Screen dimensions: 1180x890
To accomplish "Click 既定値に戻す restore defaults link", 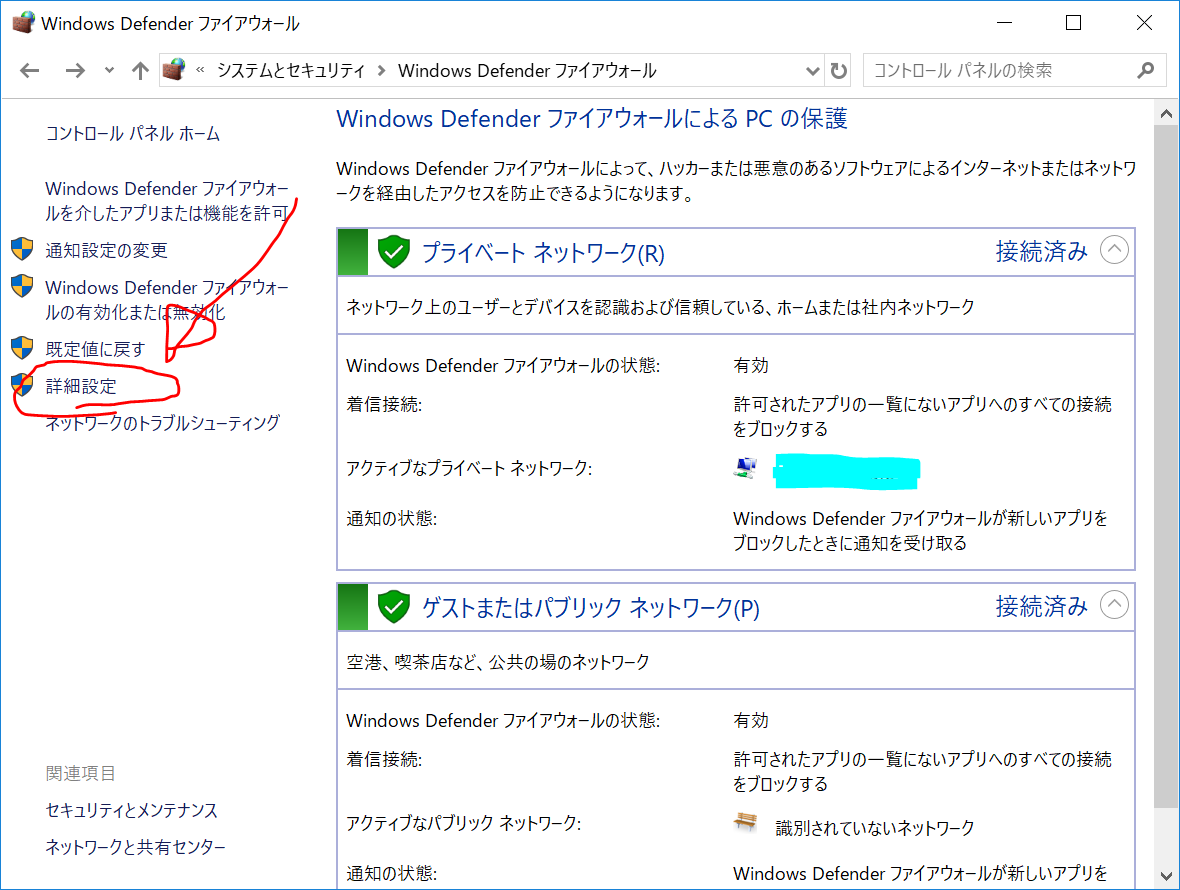I will 95,349.
